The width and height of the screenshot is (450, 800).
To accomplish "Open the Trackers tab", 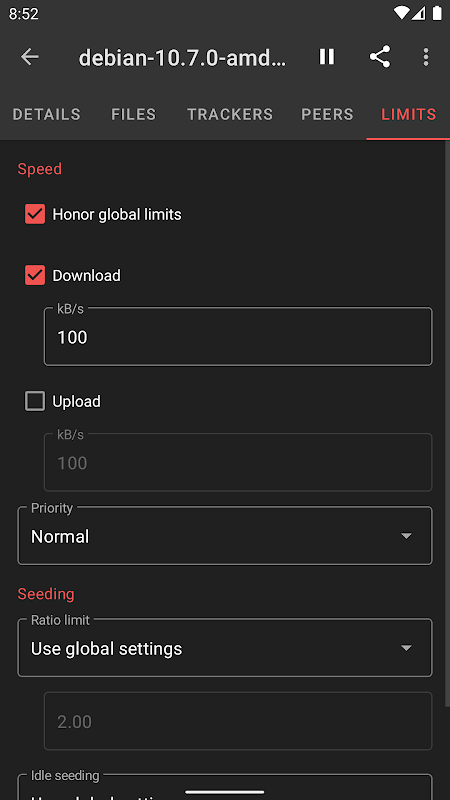I will [230, 114].
